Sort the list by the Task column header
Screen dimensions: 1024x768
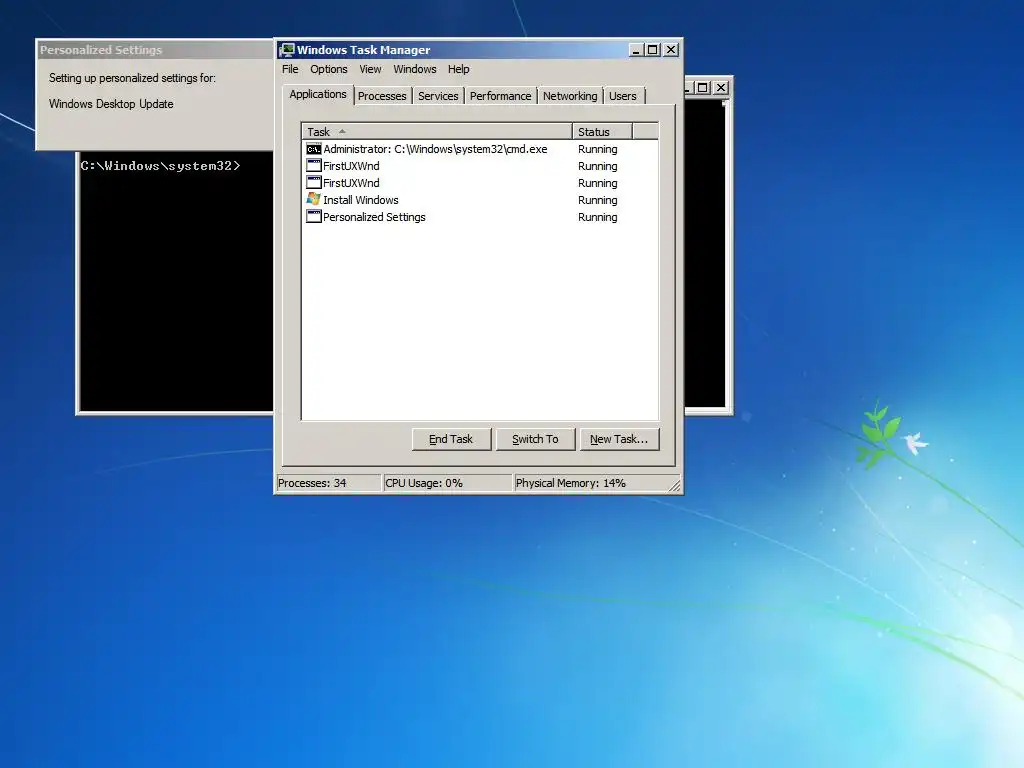(x=437, y=132)
